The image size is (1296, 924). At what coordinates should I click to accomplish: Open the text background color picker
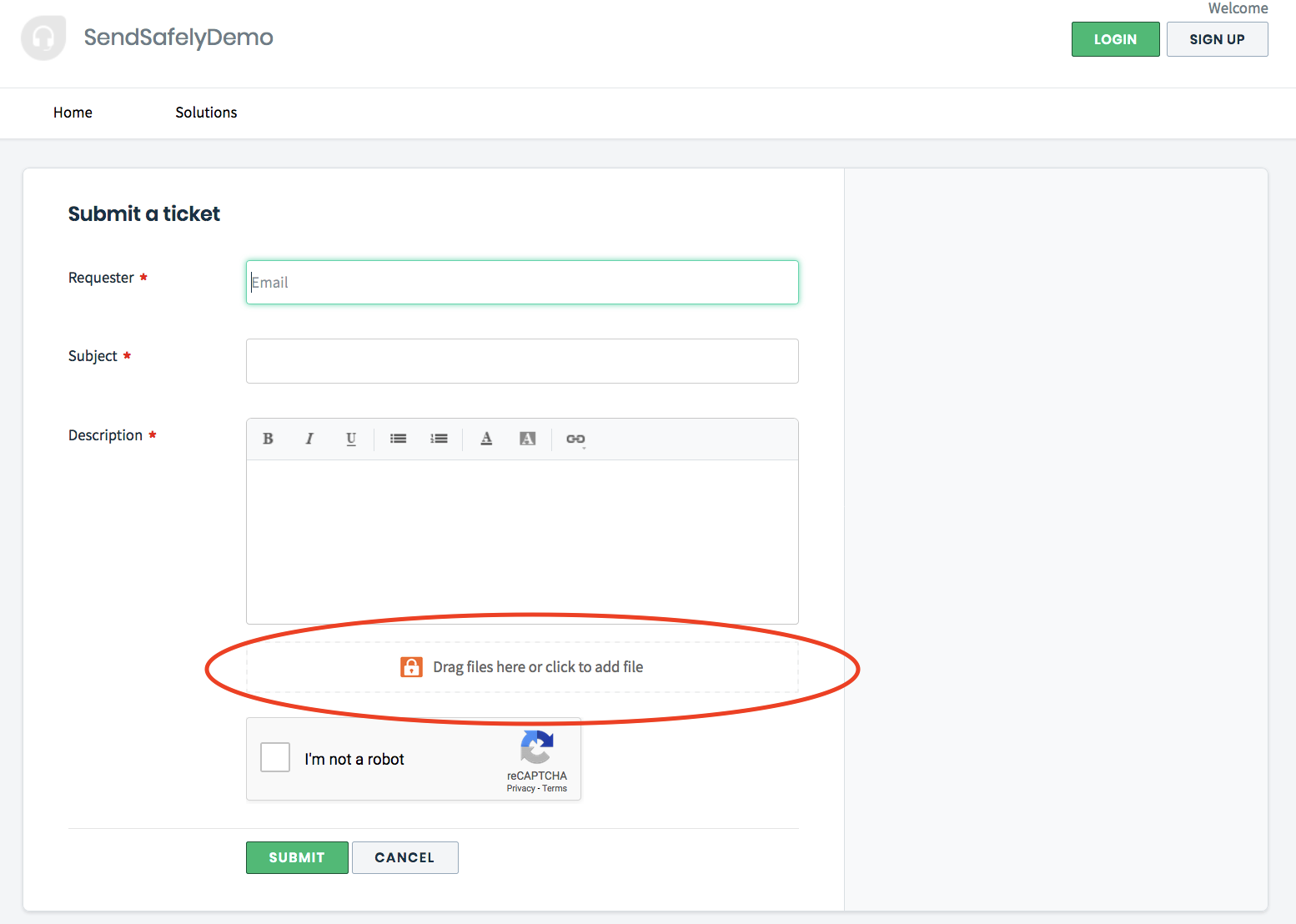(528, 439)
